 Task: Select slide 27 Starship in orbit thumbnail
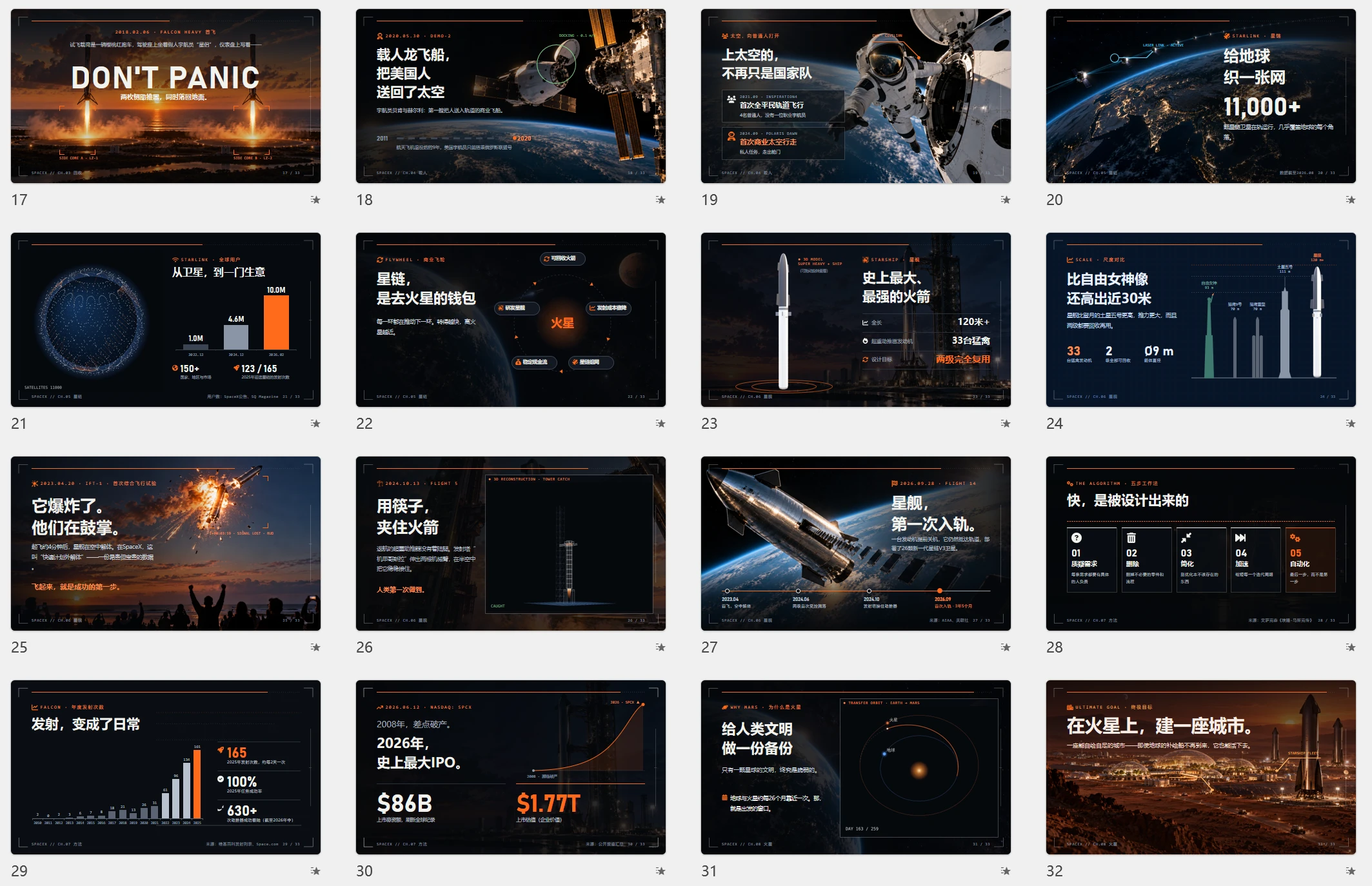[x=856, y=544]
